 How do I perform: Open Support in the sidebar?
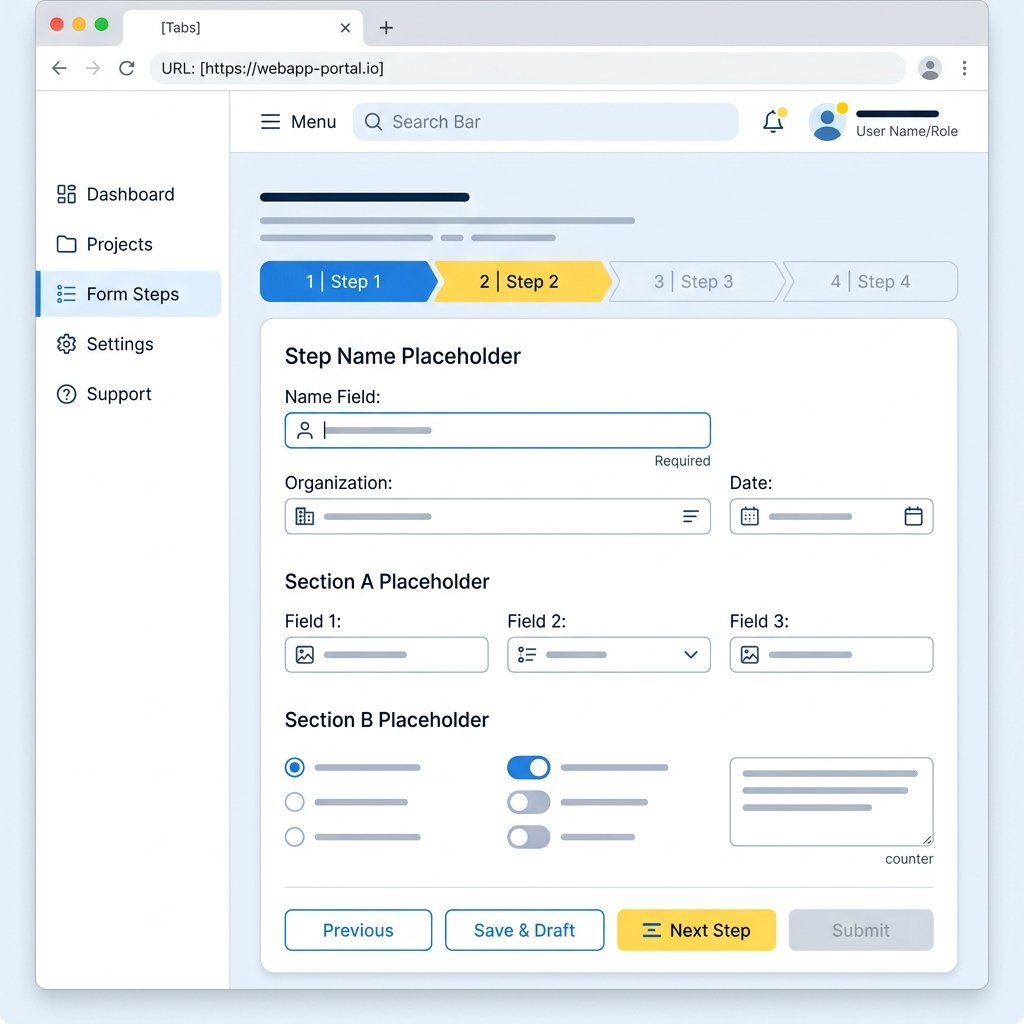tap(129, 394)
